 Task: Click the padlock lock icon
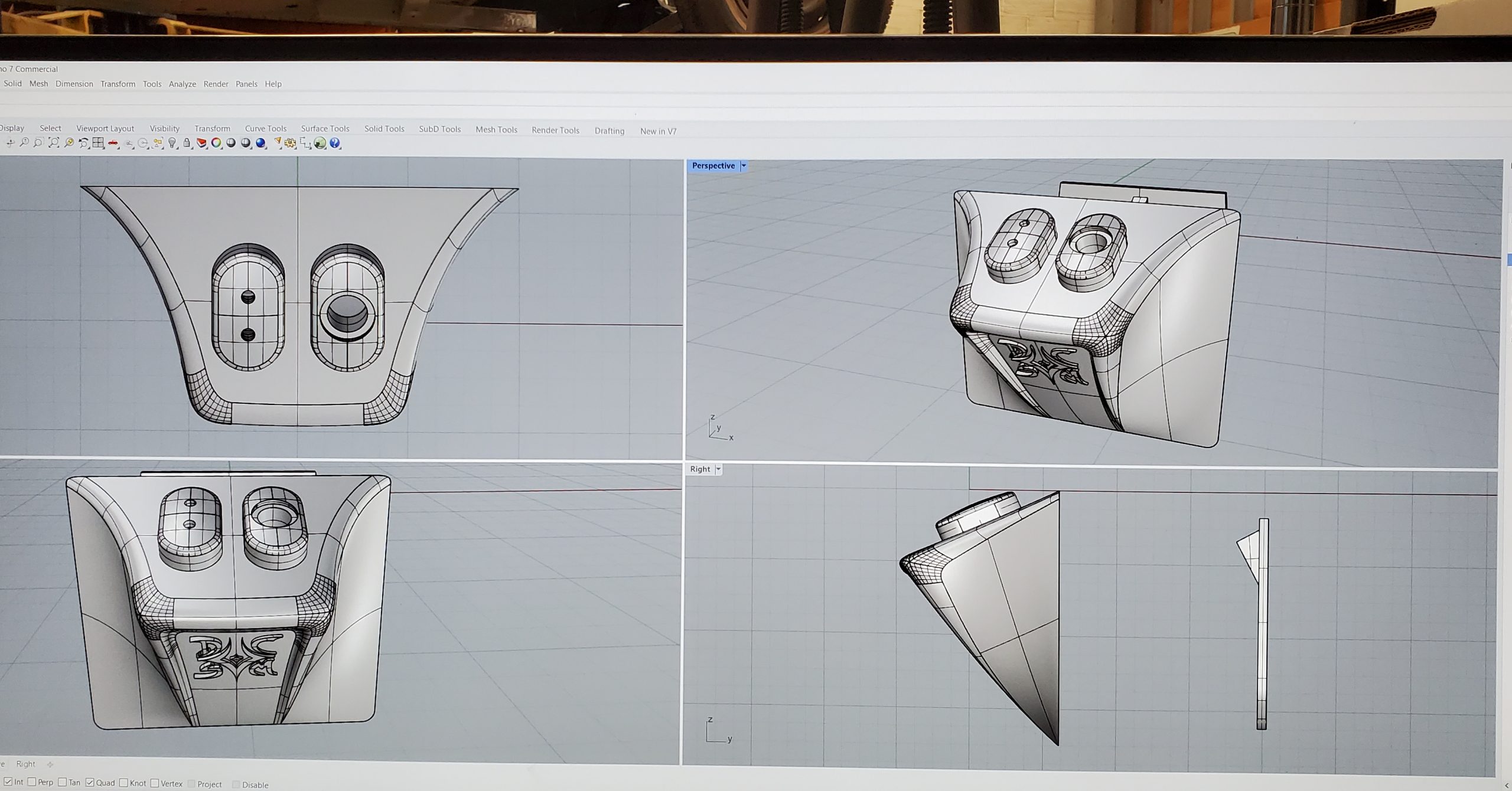pyautogui.click(x=187, y=143)
